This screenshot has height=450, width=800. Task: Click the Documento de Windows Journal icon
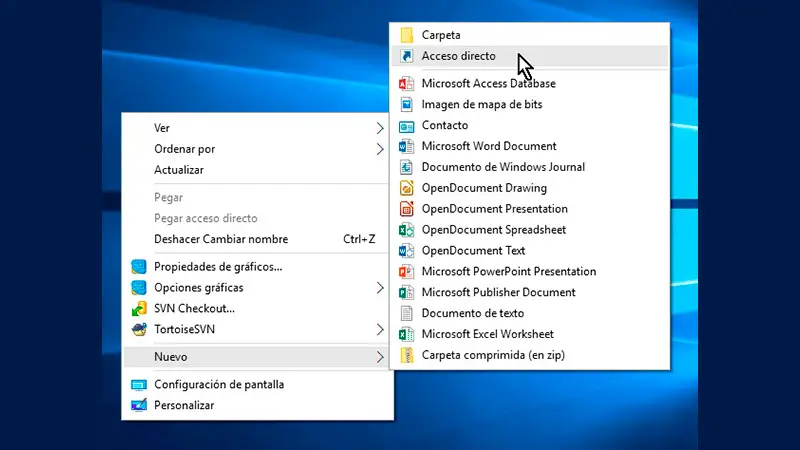click(407, 167)
